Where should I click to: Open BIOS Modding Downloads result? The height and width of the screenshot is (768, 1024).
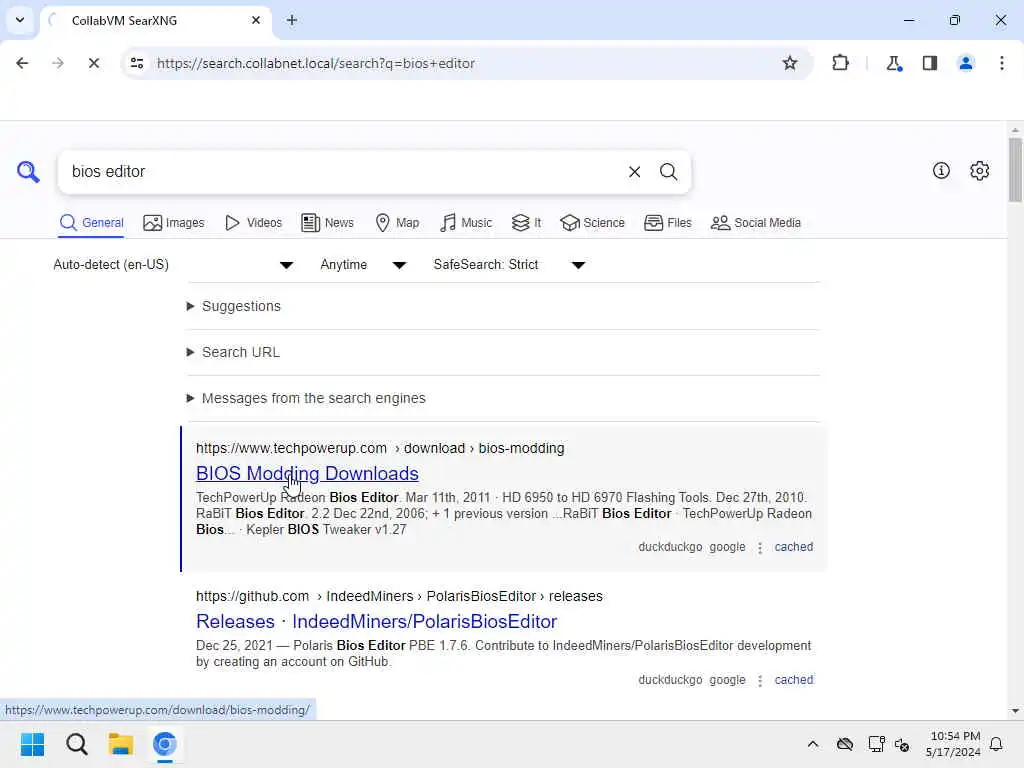[307, 473]
